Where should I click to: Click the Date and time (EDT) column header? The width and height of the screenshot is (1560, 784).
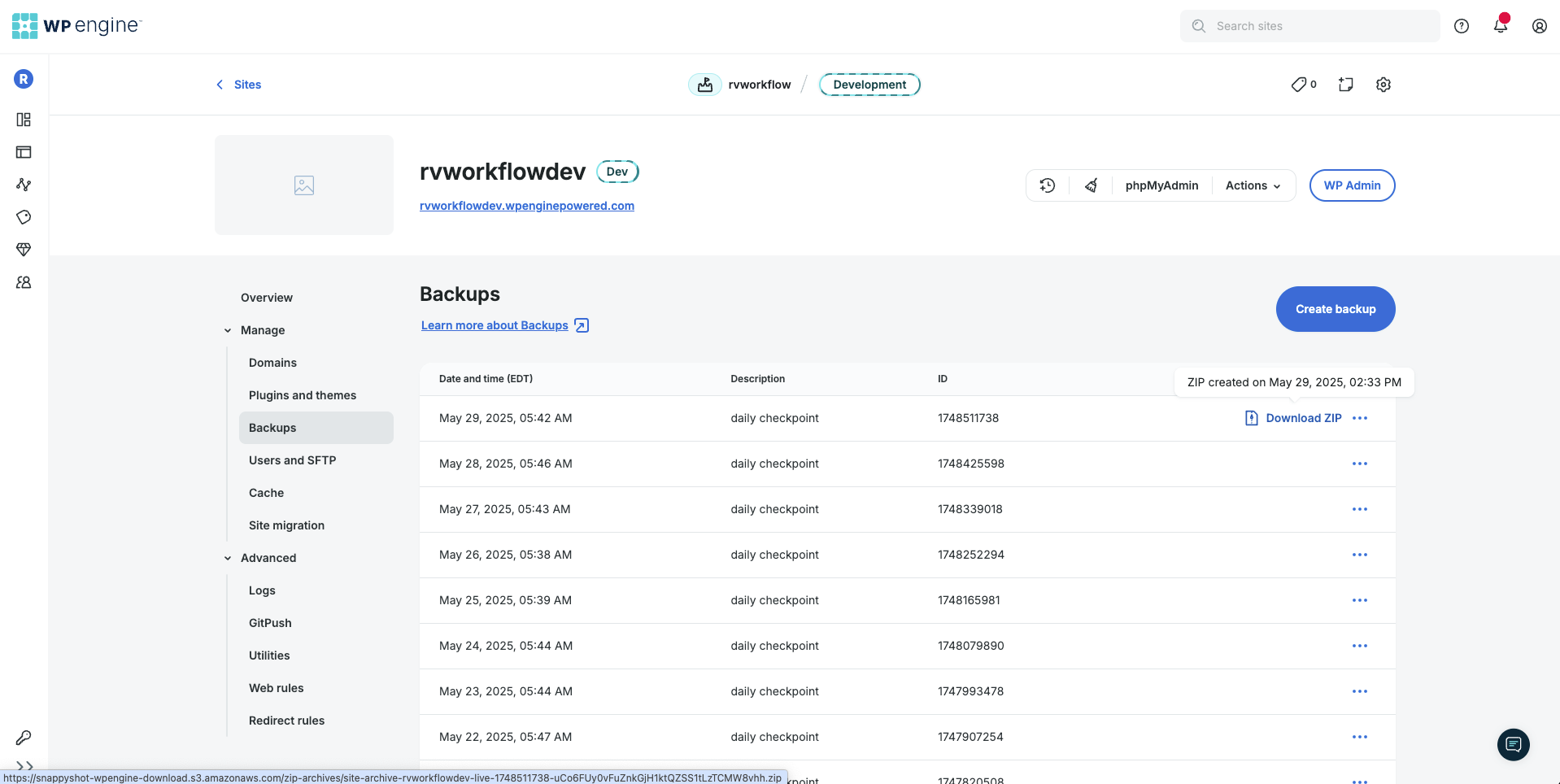pyautogui.click(x=486, y=379)
